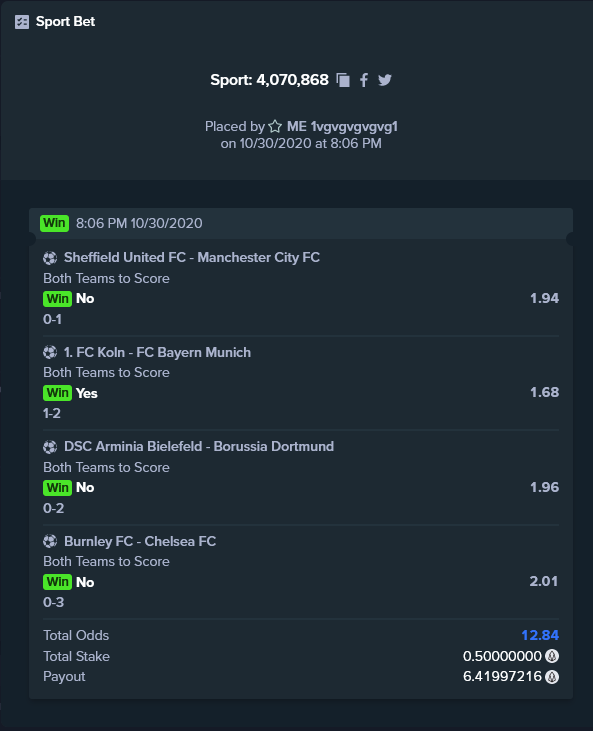Click the soccer ball icon for FC Koln match

pos(50,352)
